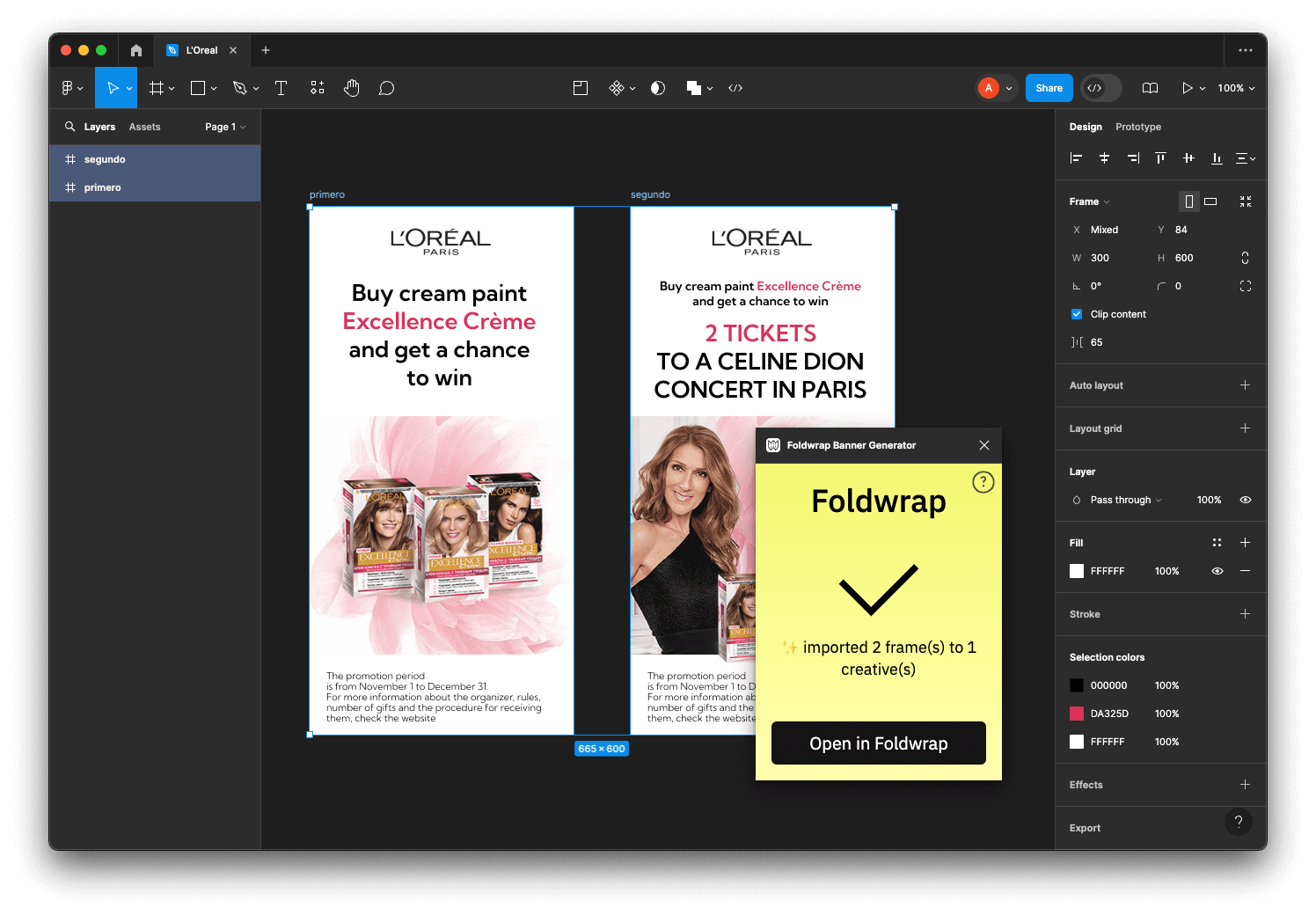
Task: Open Page 1 dropdown
Action: (225, 127)
